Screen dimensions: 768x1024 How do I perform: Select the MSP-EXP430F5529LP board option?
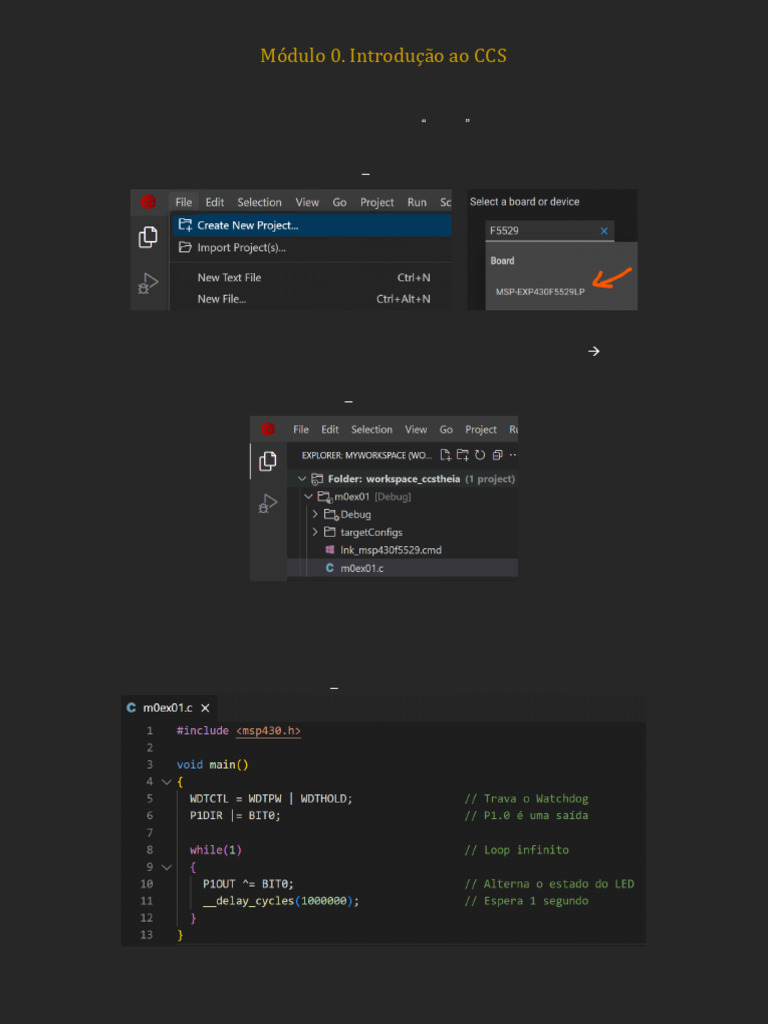coord(540,292)
